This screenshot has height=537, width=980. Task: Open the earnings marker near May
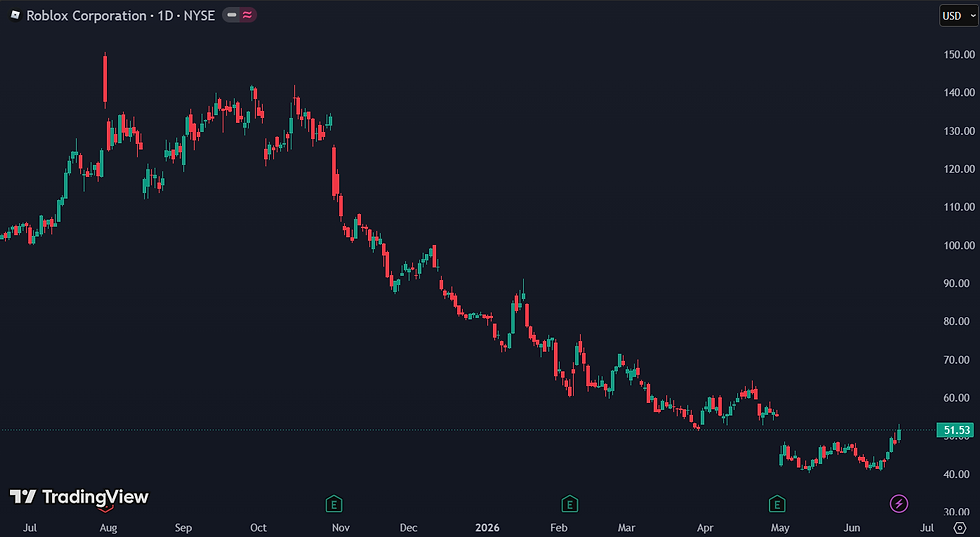click(x=776, y=503)
